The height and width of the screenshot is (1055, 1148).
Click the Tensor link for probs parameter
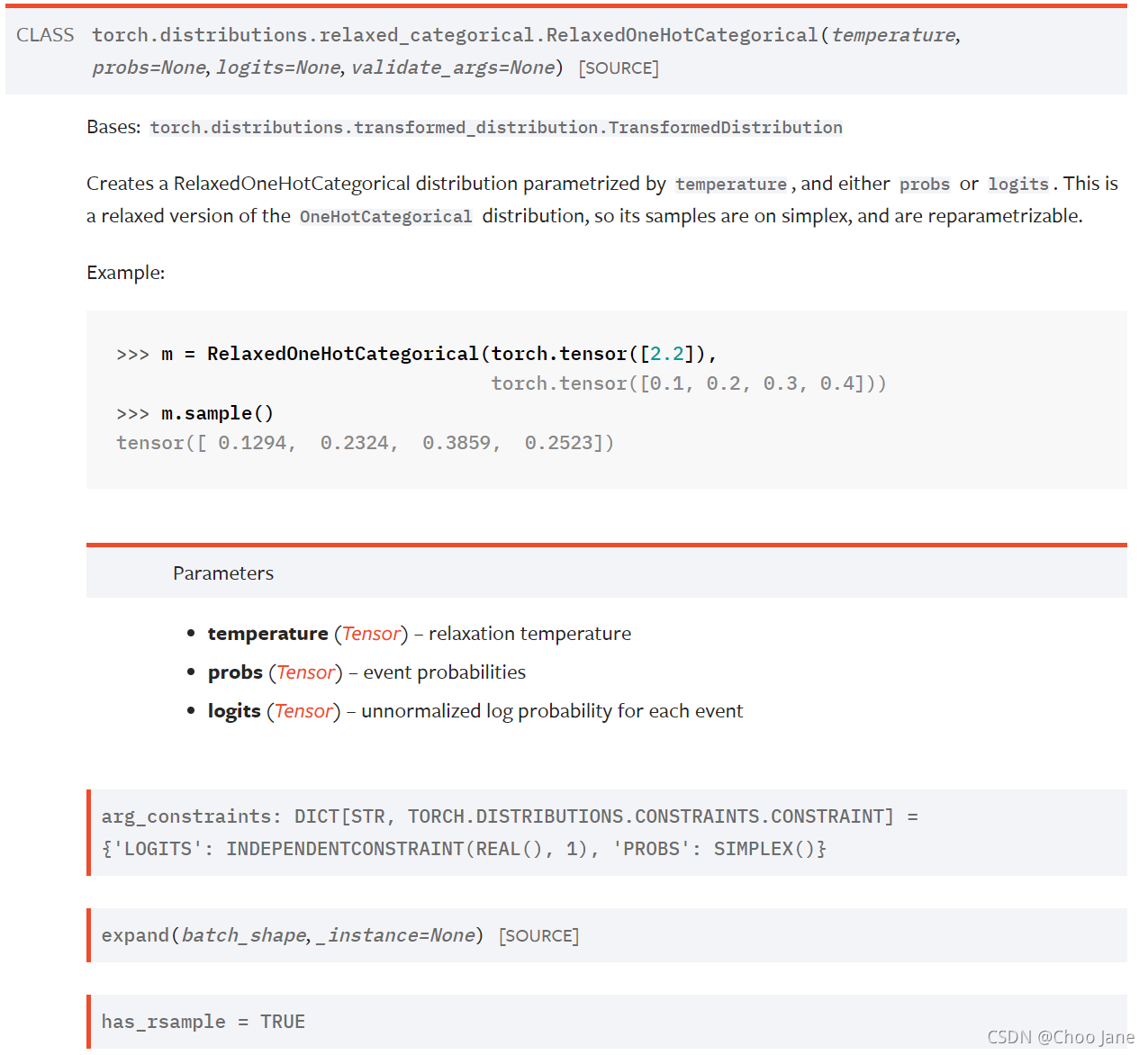[x=305, y=672]
